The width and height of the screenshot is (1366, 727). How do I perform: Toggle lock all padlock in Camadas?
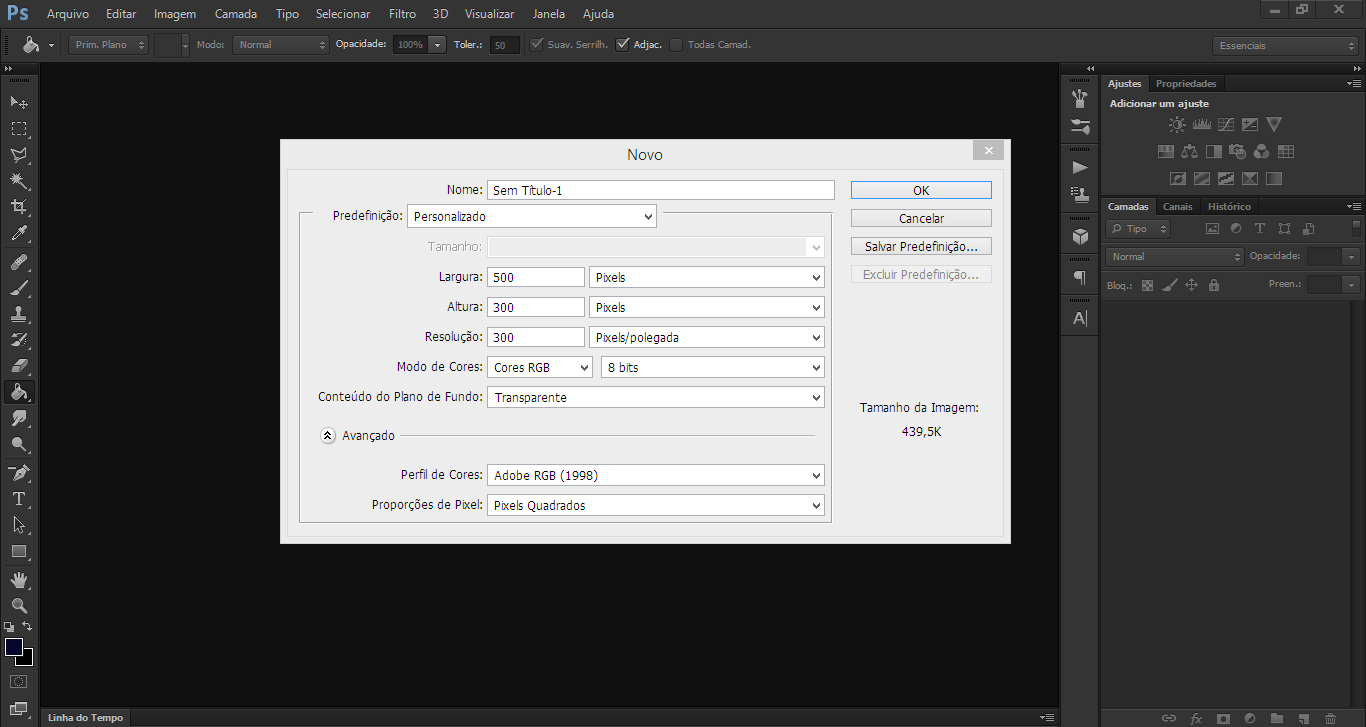1213,285
